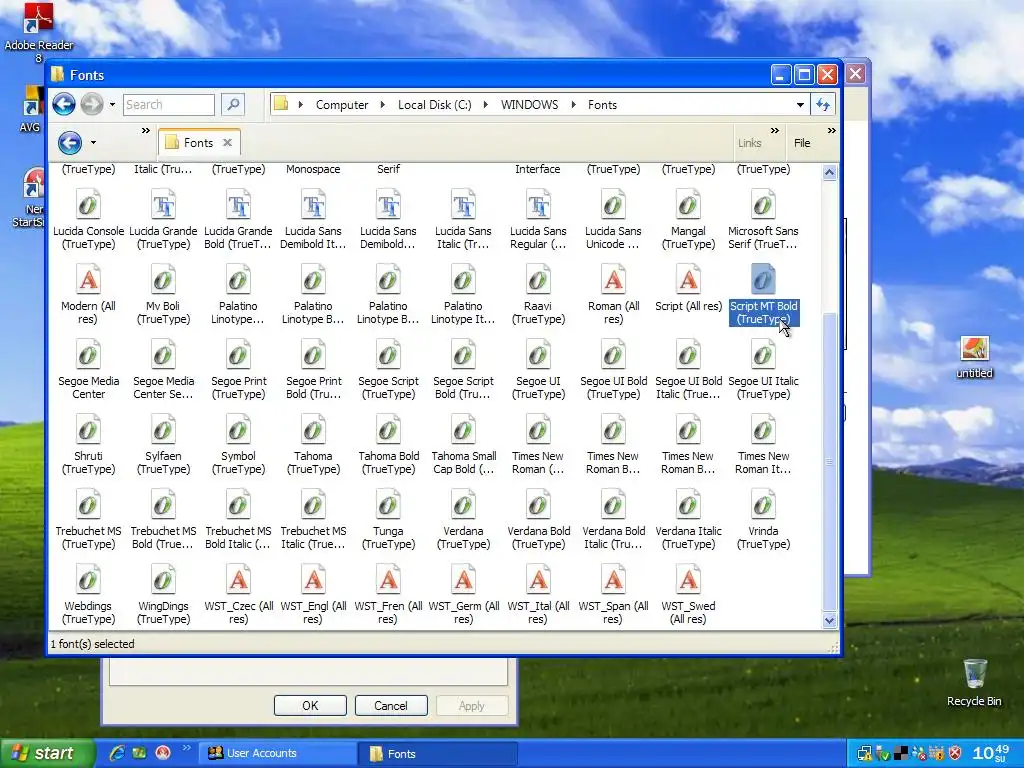Viewport: 1024px width, 768px height.
Task: Select the Modern (All res) font icon
Action: click(88, 280)
